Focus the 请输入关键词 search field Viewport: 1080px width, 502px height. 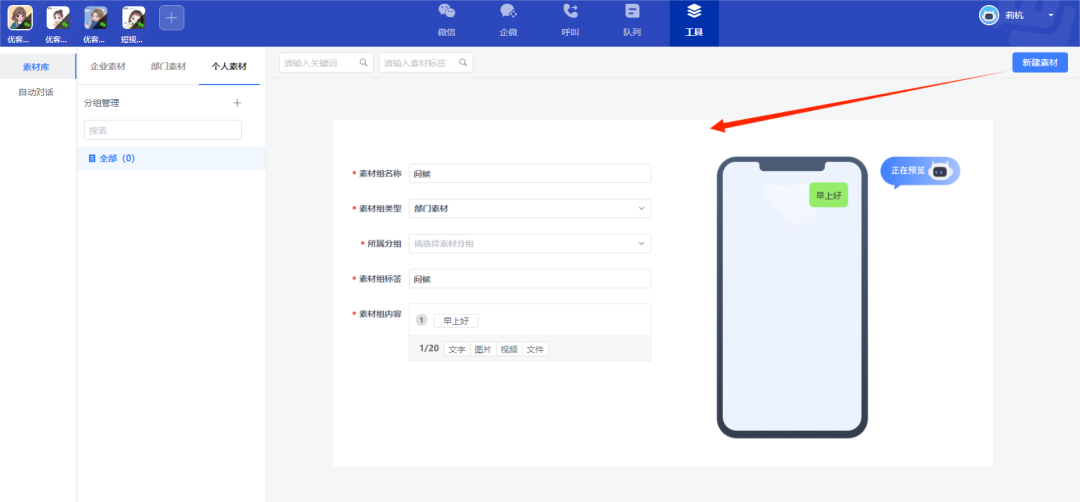tap(326, 63)
